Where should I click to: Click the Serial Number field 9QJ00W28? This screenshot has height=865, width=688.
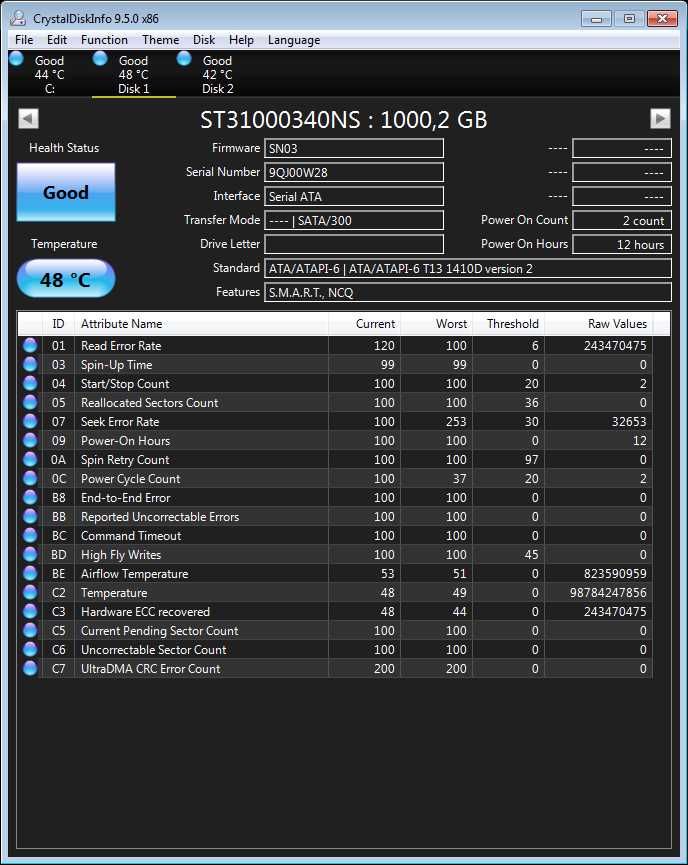(x=354, y=173)
